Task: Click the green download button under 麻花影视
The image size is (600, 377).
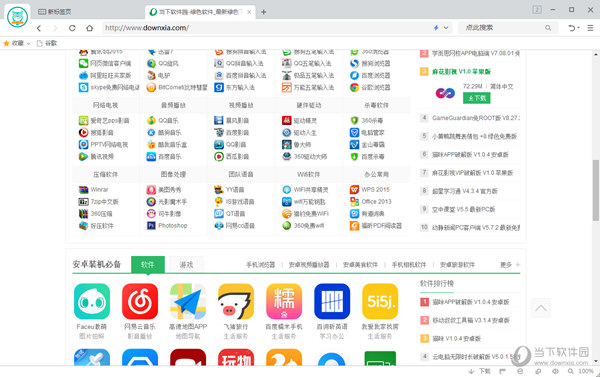Action: [x=476, y=98]
